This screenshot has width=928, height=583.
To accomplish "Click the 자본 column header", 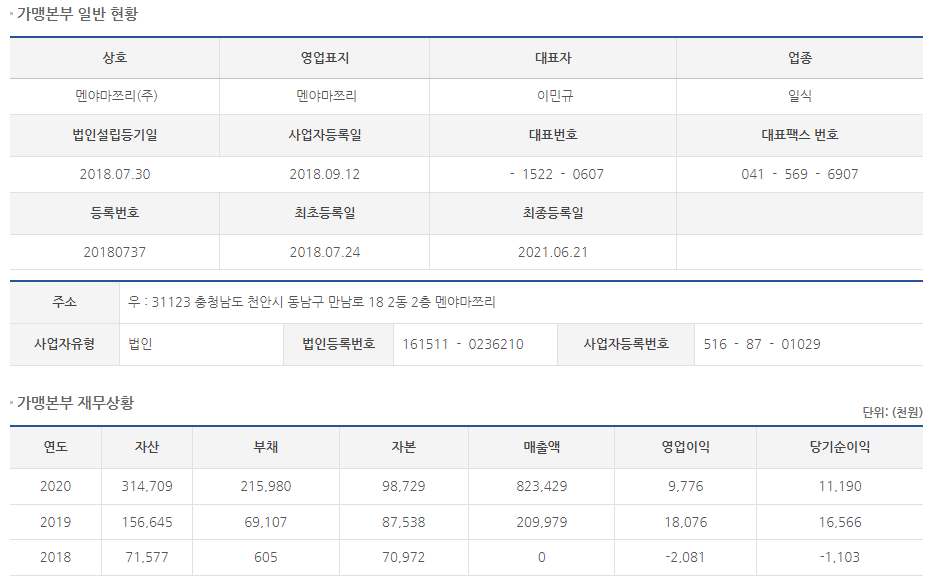I will pyautogui.click(x=404, y=447).
